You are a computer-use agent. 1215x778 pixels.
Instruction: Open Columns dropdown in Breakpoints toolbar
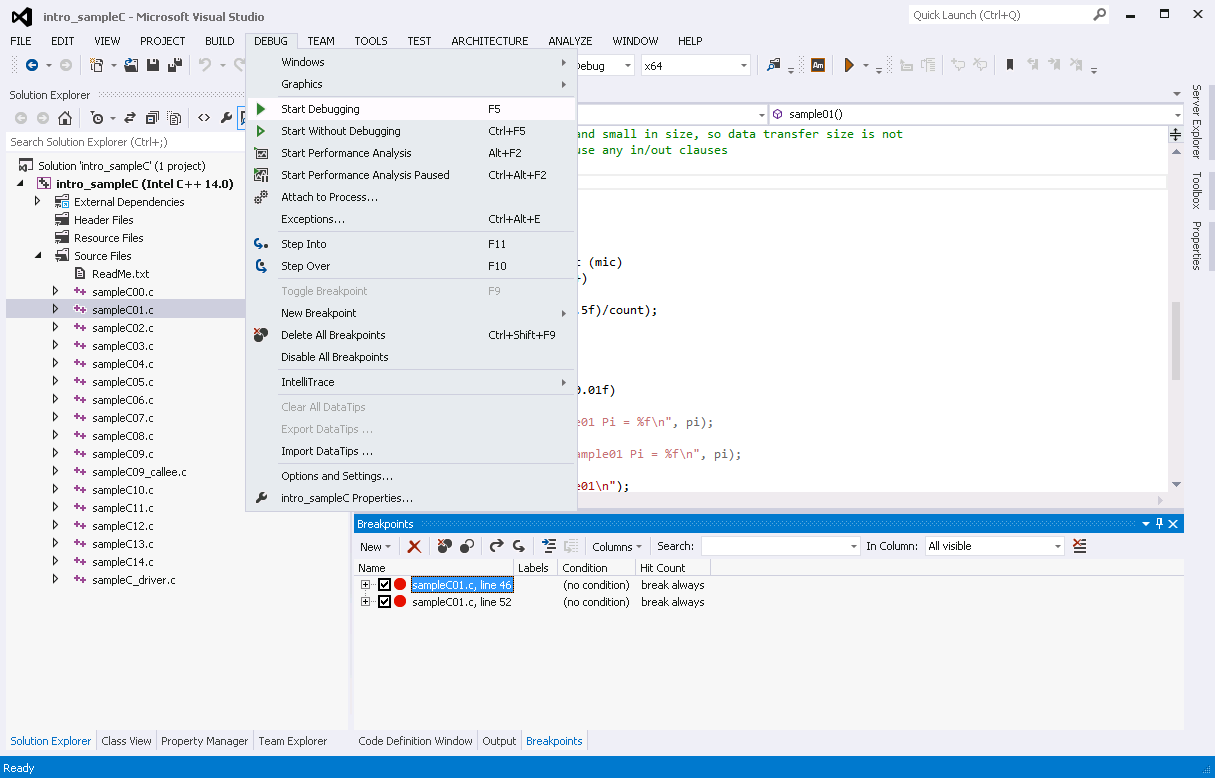pyautogui.click(x=616, y=546)
